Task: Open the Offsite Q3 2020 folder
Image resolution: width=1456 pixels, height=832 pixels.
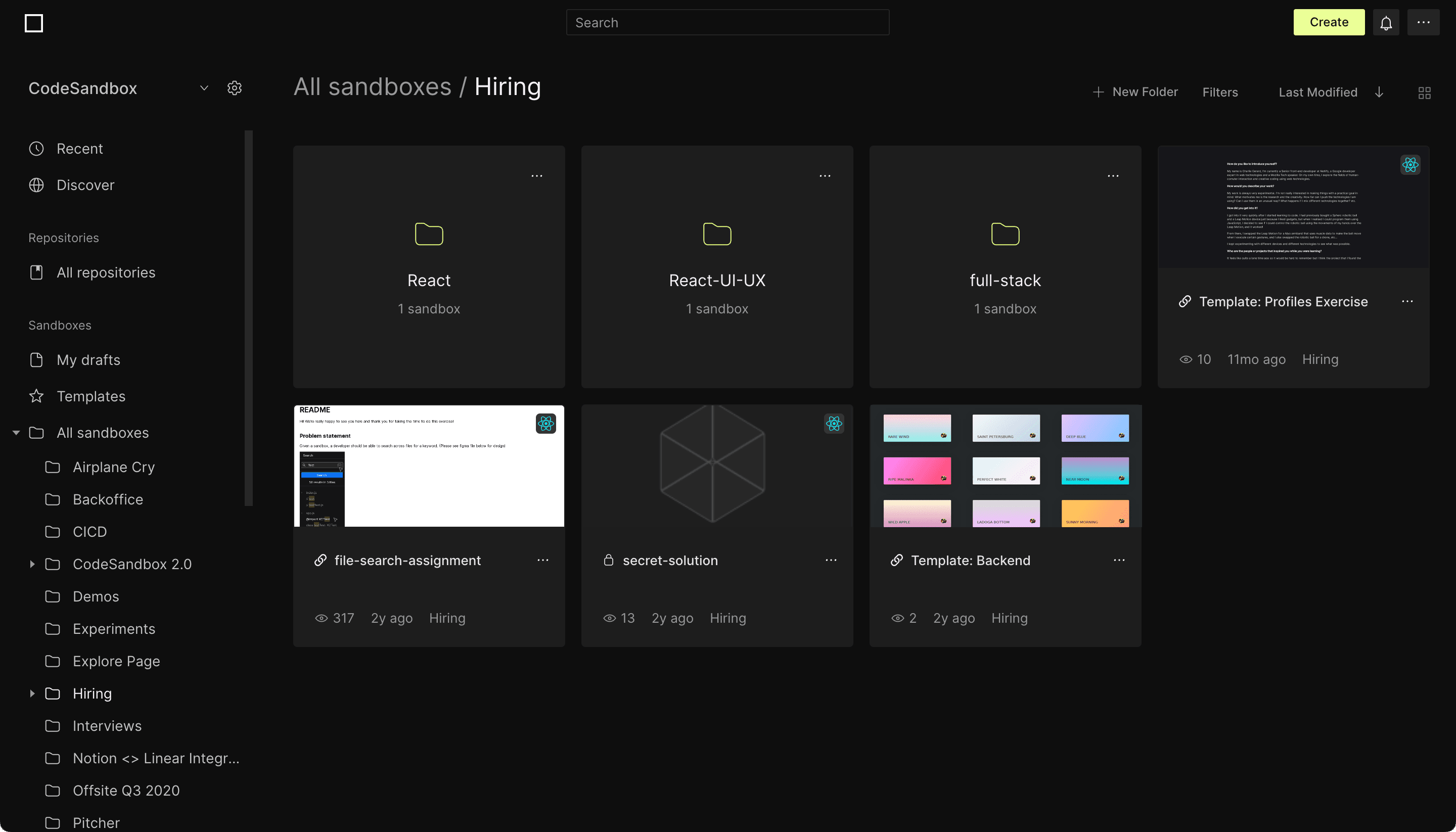Action: coord(126,790)
